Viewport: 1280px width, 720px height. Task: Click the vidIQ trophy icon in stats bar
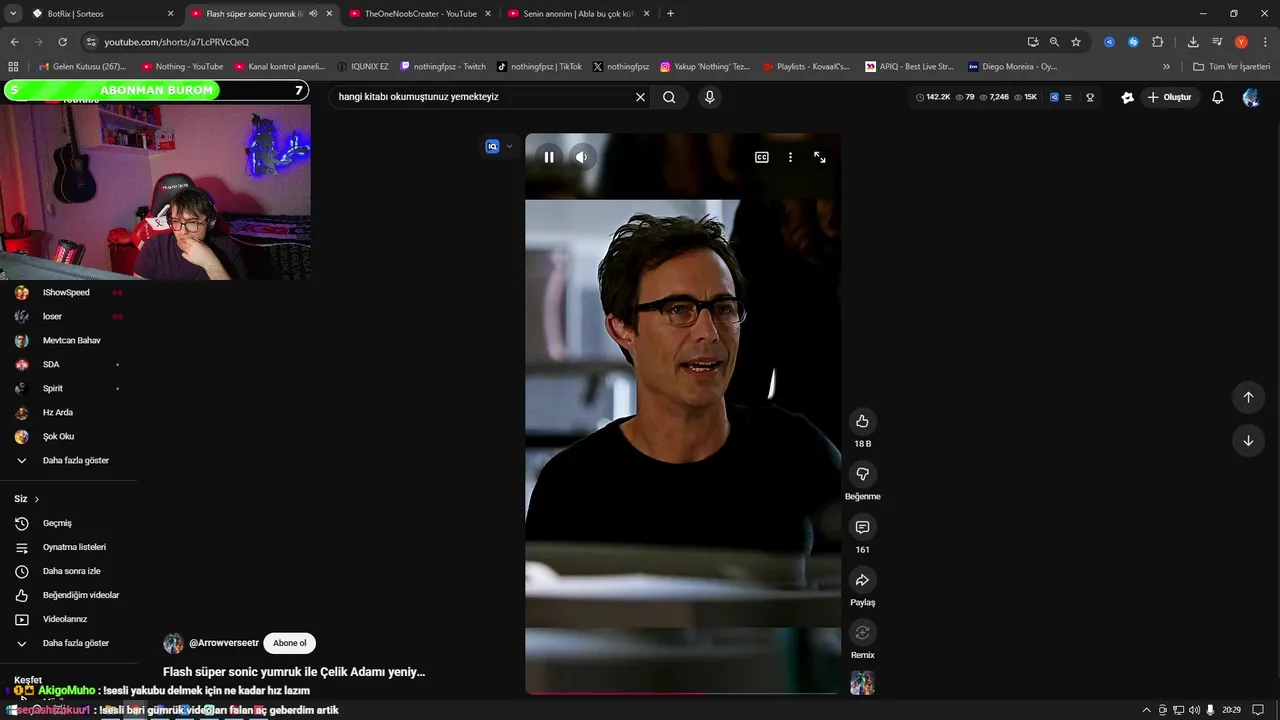pos(1090,97)
